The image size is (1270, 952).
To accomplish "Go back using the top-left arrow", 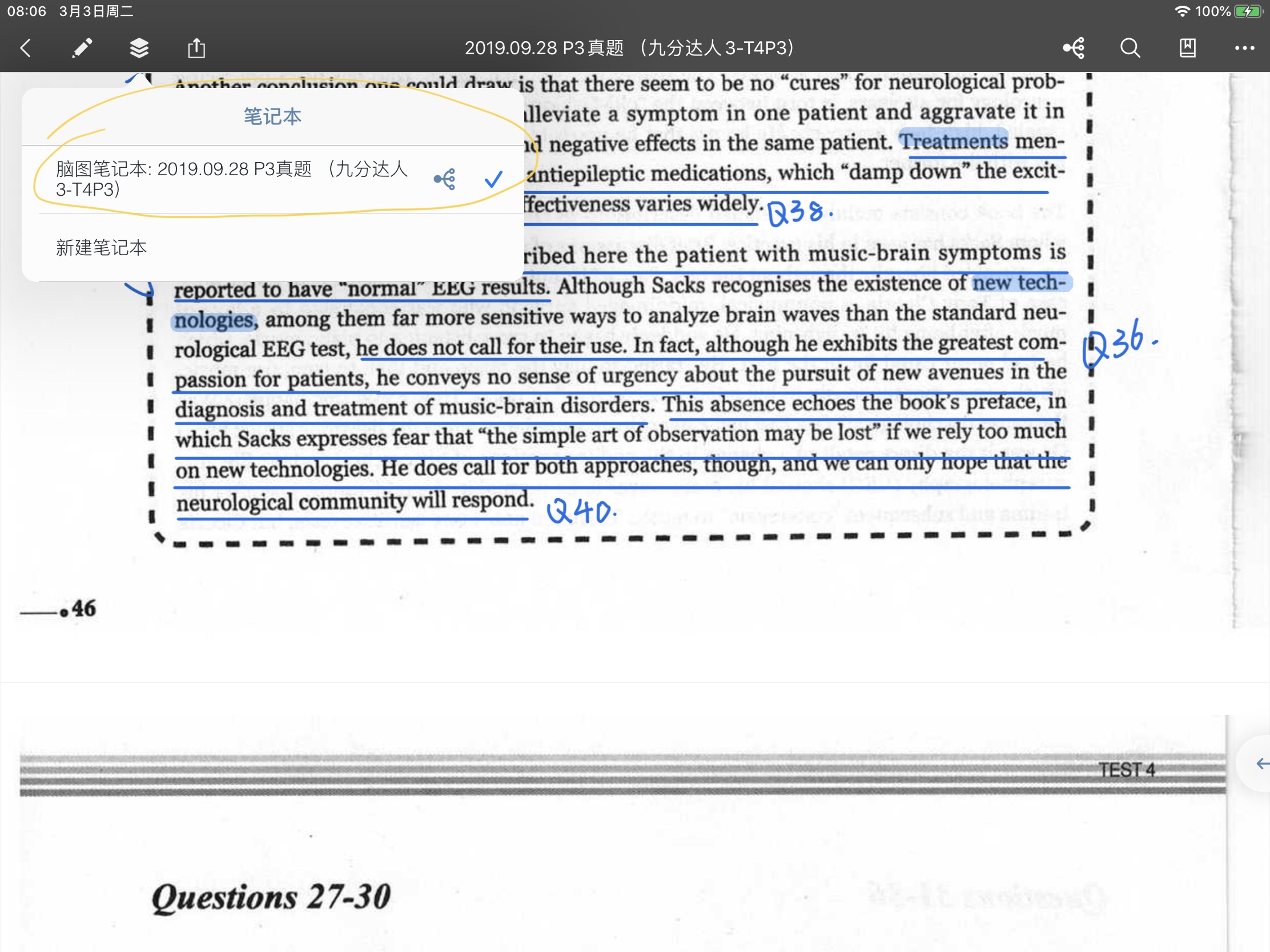I will [x=25, y=47].
